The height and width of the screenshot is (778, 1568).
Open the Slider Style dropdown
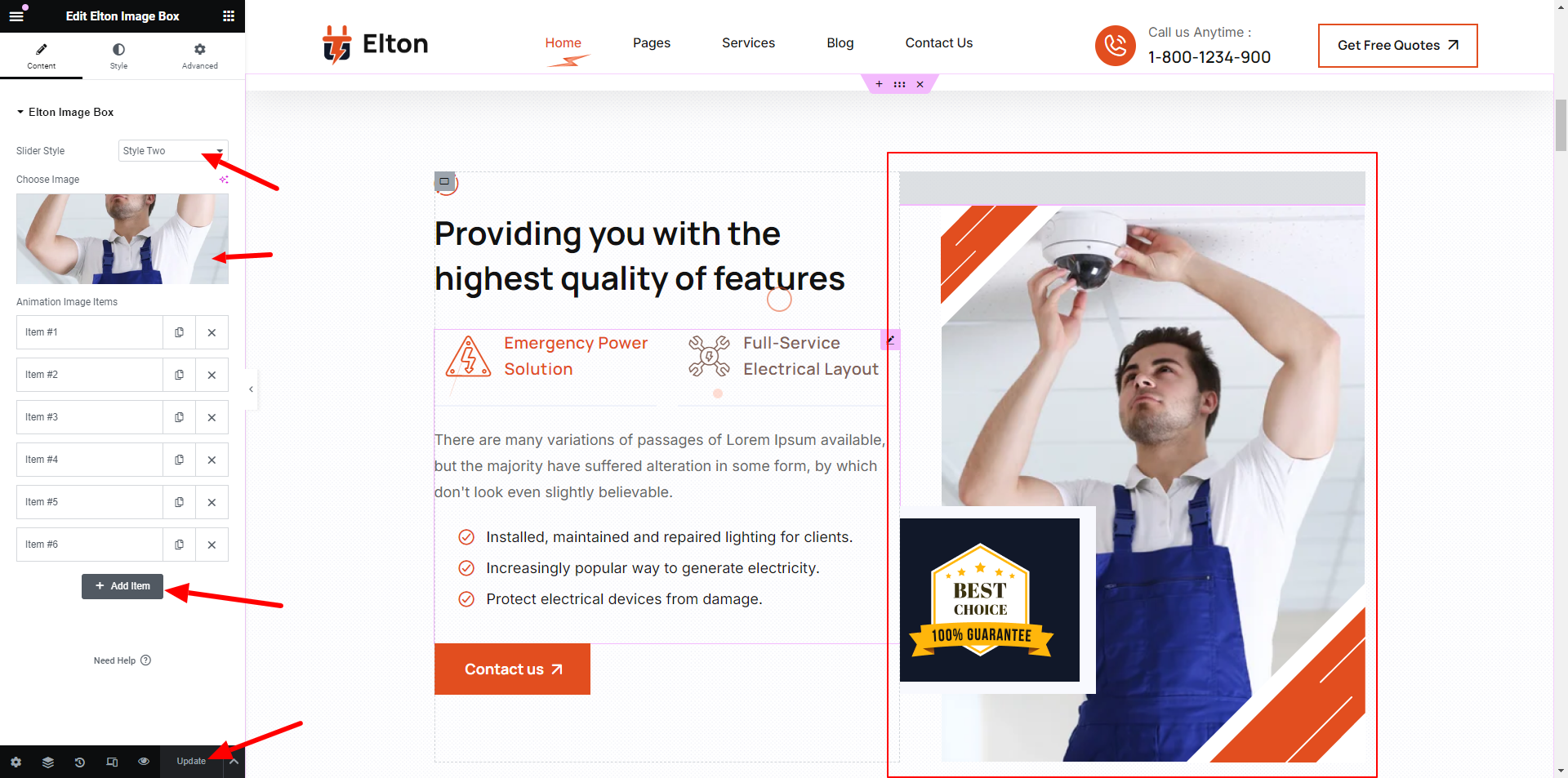click(x=173, y=151)
